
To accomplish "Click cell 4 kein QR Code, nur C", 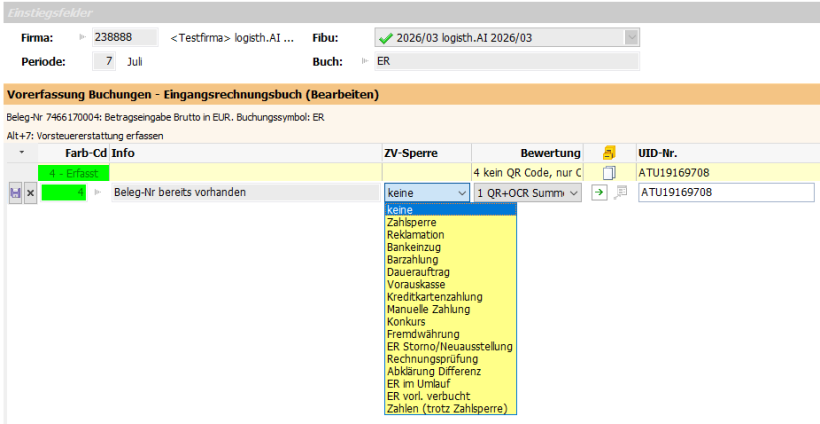I will pyautogui.click(x=527, y=173).
